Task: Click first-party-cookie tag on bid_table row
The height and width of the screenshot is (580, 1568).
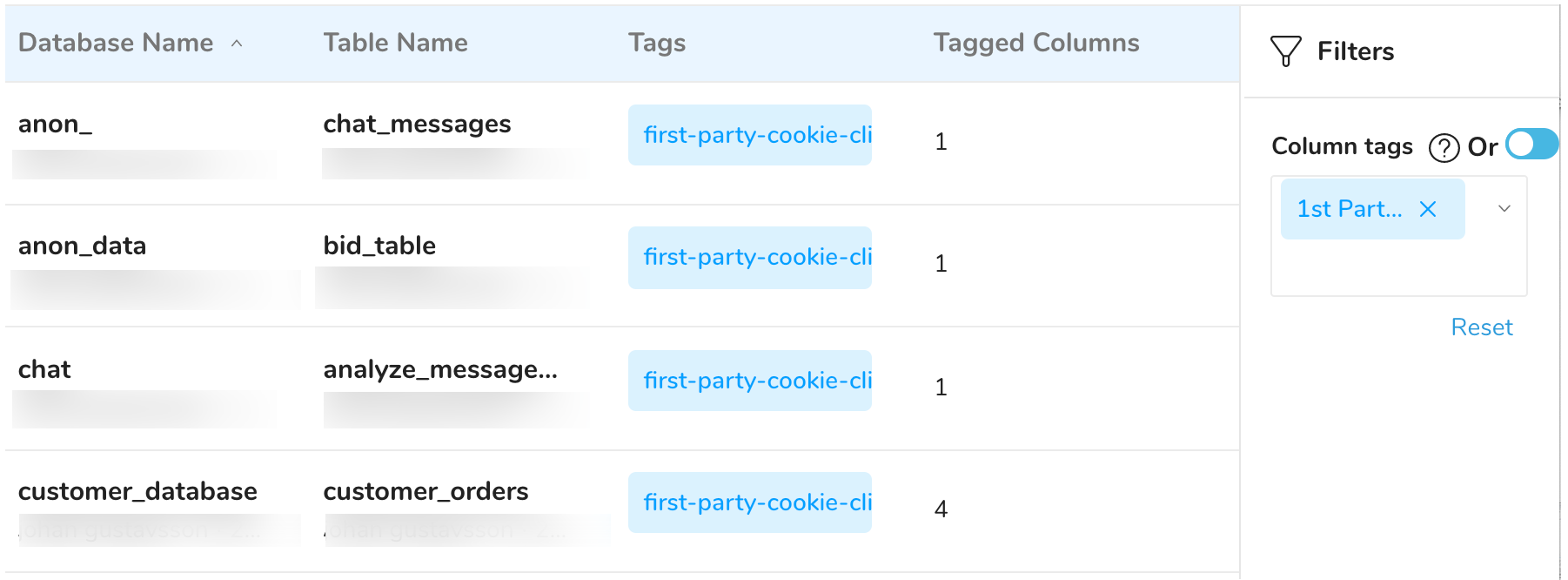Action: click(x=750, y=257)
